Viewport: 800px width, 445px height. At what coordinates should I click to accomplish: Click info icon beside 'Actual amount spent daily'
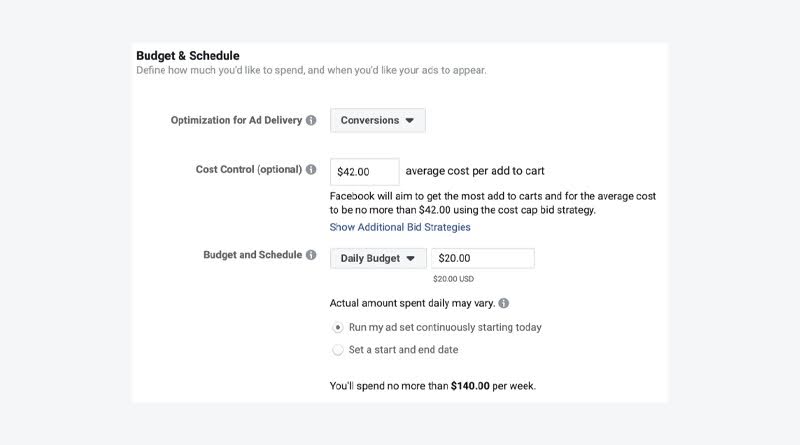click(x=504, y=303)
